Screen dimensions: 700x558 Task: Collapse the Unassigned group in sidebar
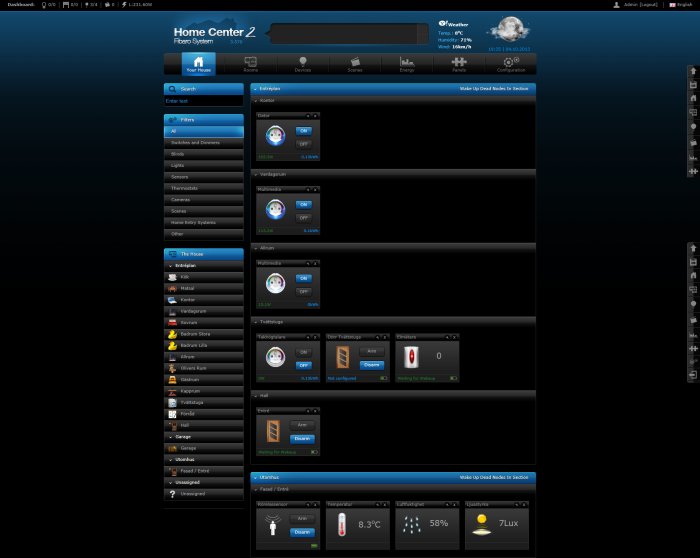point(171,483)
